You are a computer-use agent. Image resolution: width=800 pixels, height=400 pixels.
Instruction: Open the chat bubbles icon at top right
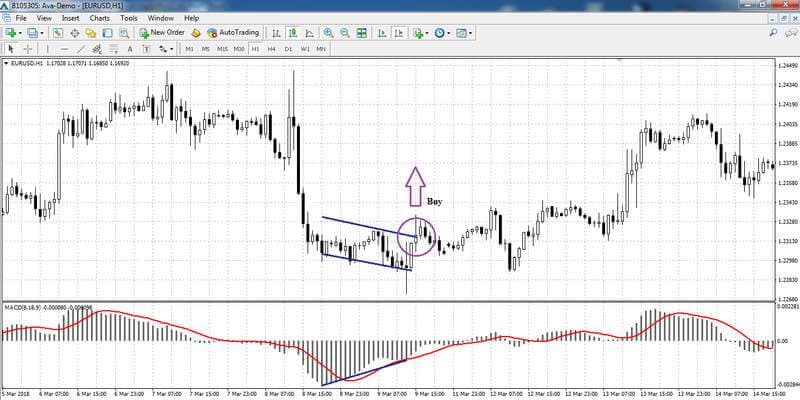pos(790,33)
